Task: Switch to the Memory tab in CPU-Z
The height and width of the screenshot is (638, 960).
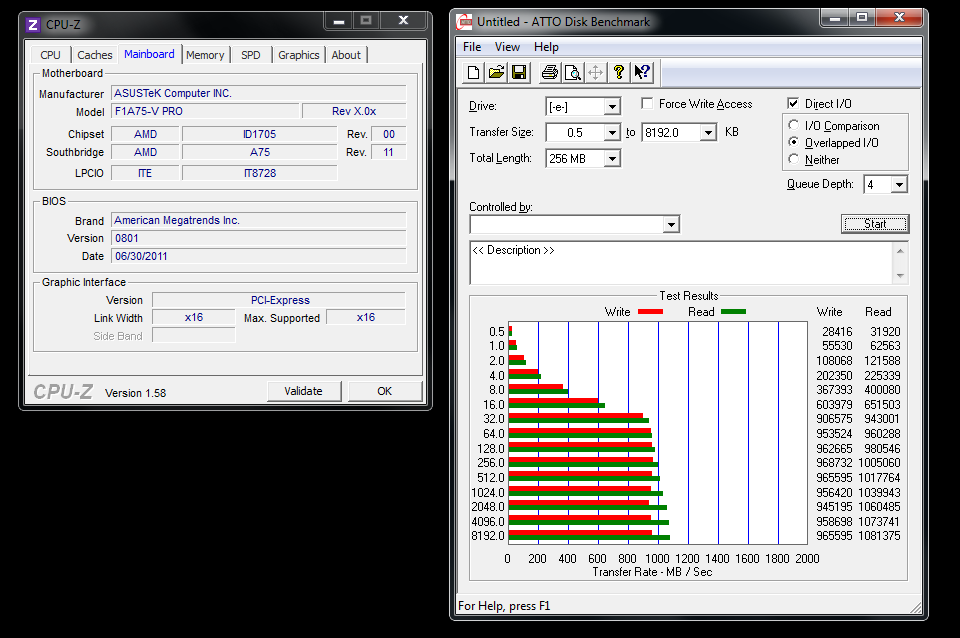Action: 205,55
